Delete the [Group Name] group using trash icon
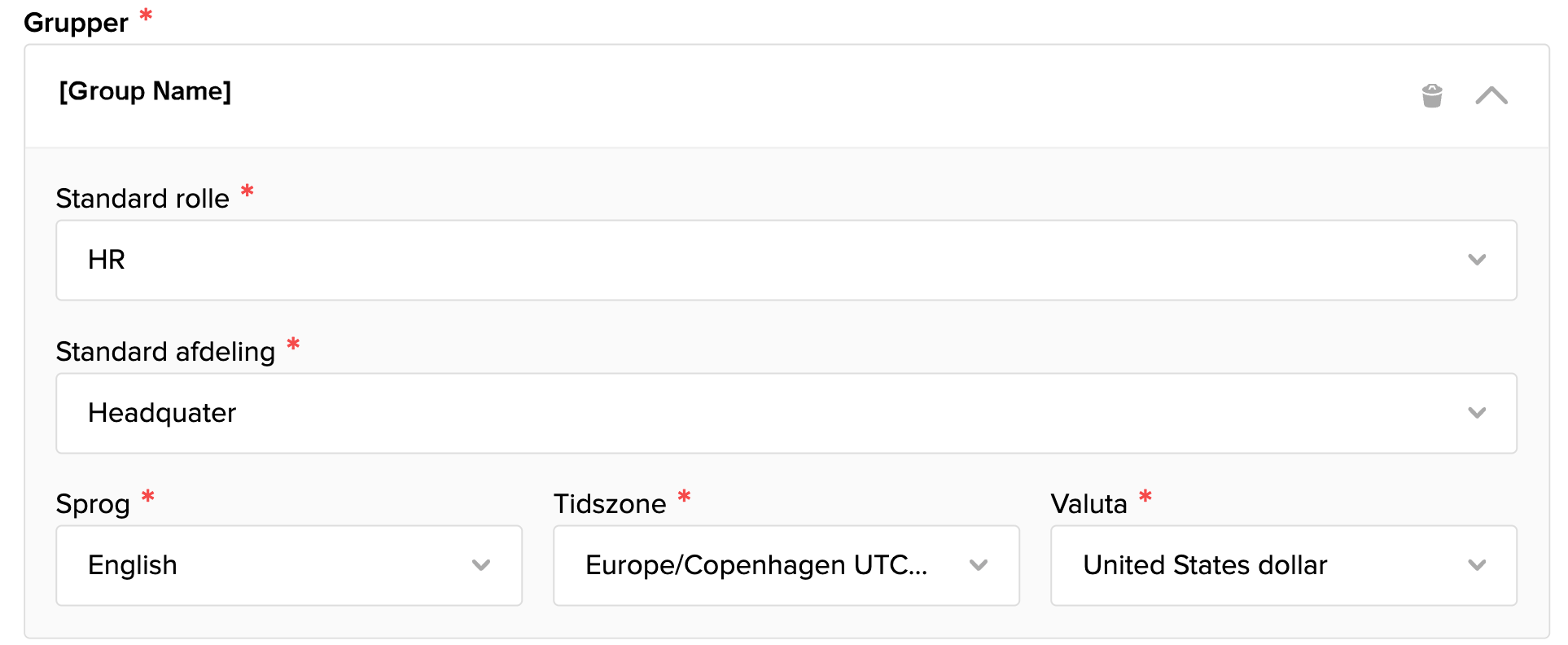 click(1433, 95)
